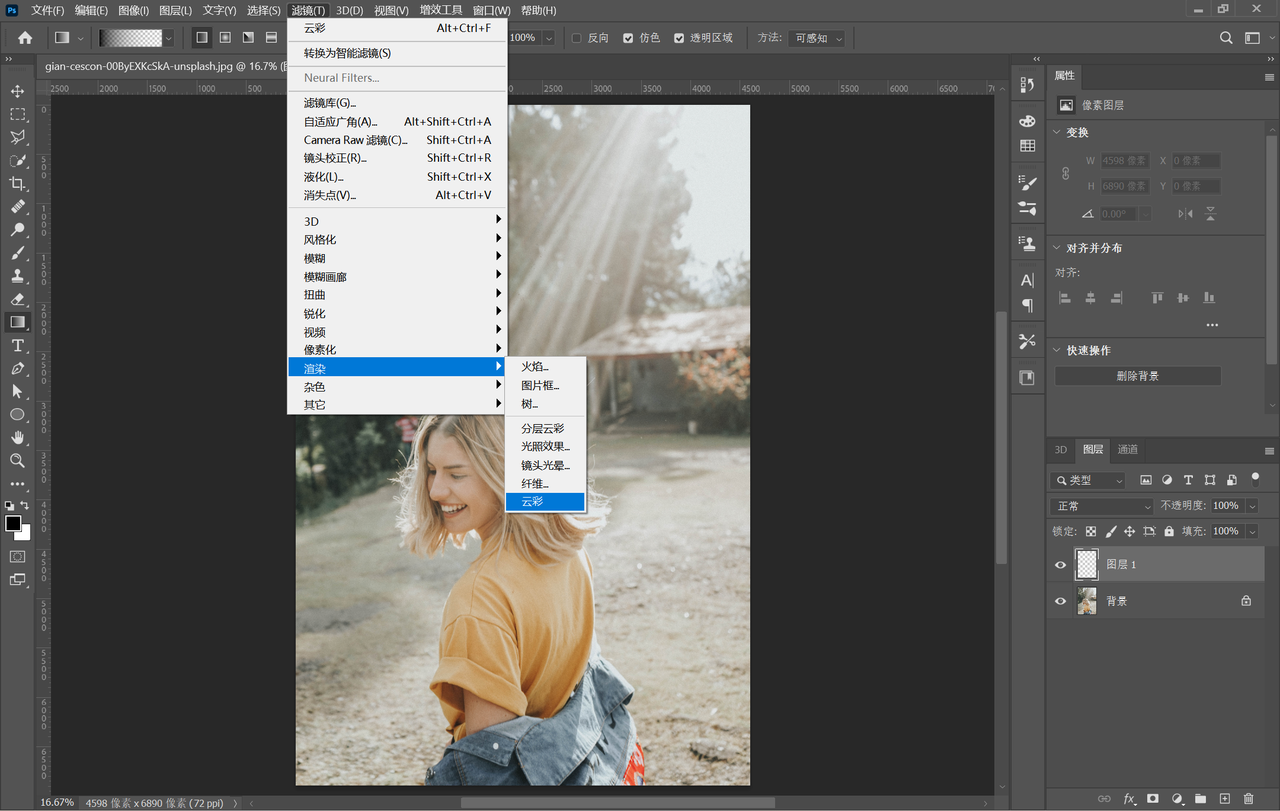Click 转换为智能滤镜 menu entry

point(347,53)
